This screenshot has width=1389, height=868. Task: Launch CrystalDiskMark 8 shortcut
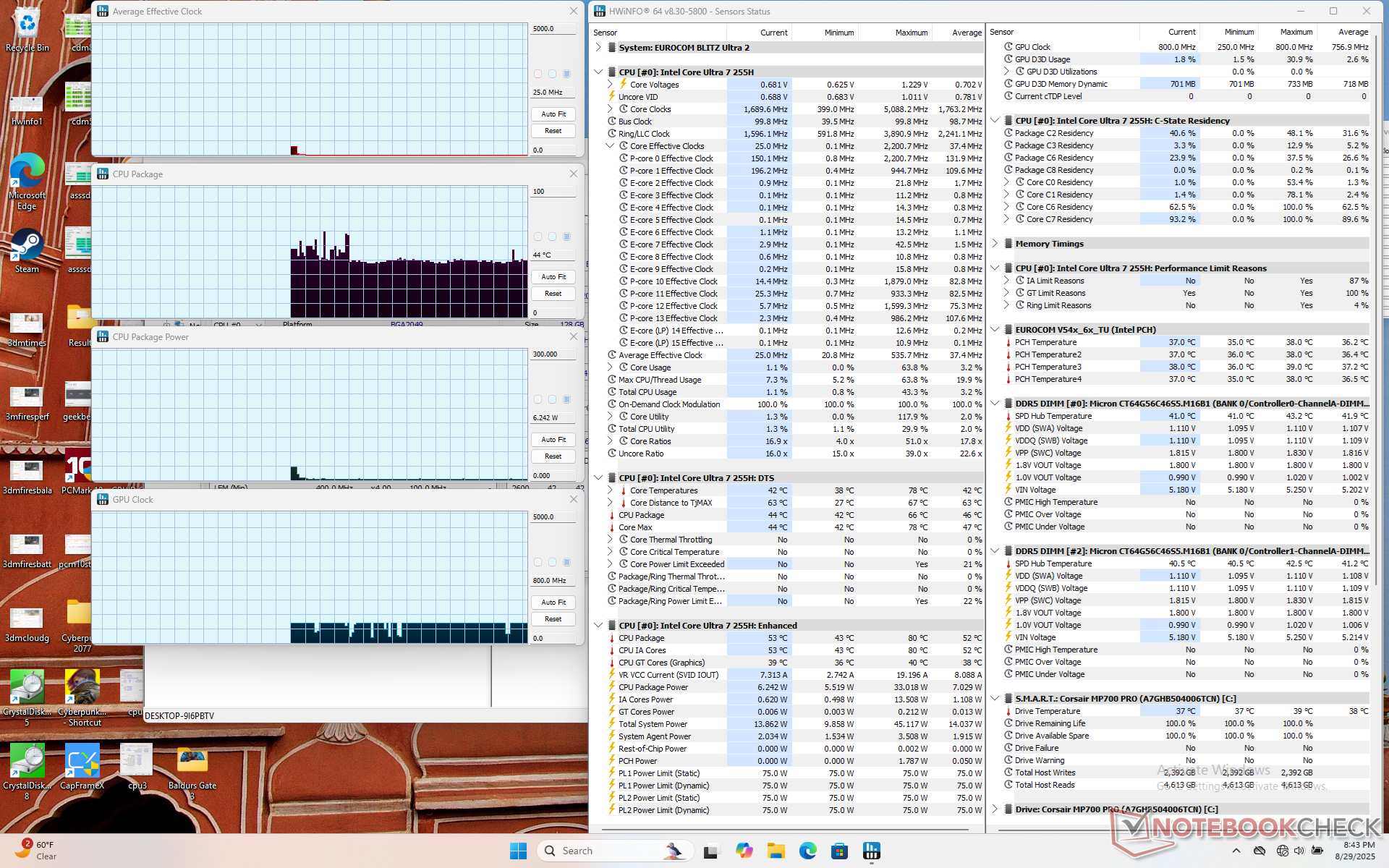(x=27, y=771)
